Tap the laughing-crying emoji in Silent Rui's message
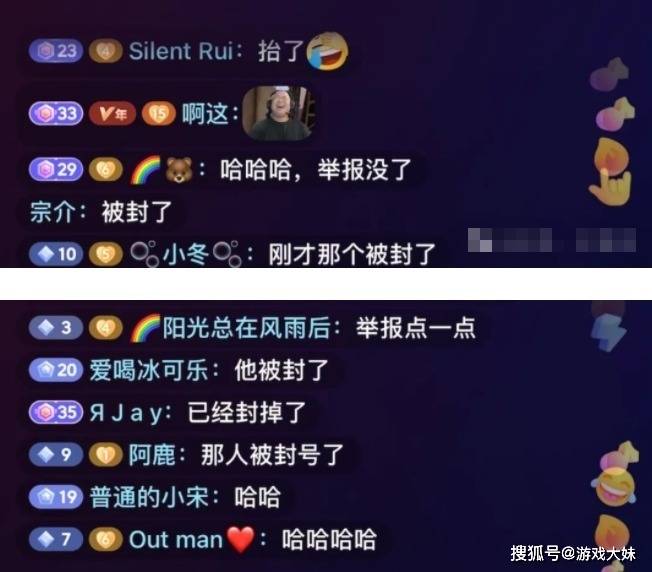 [x=327, y=51]
